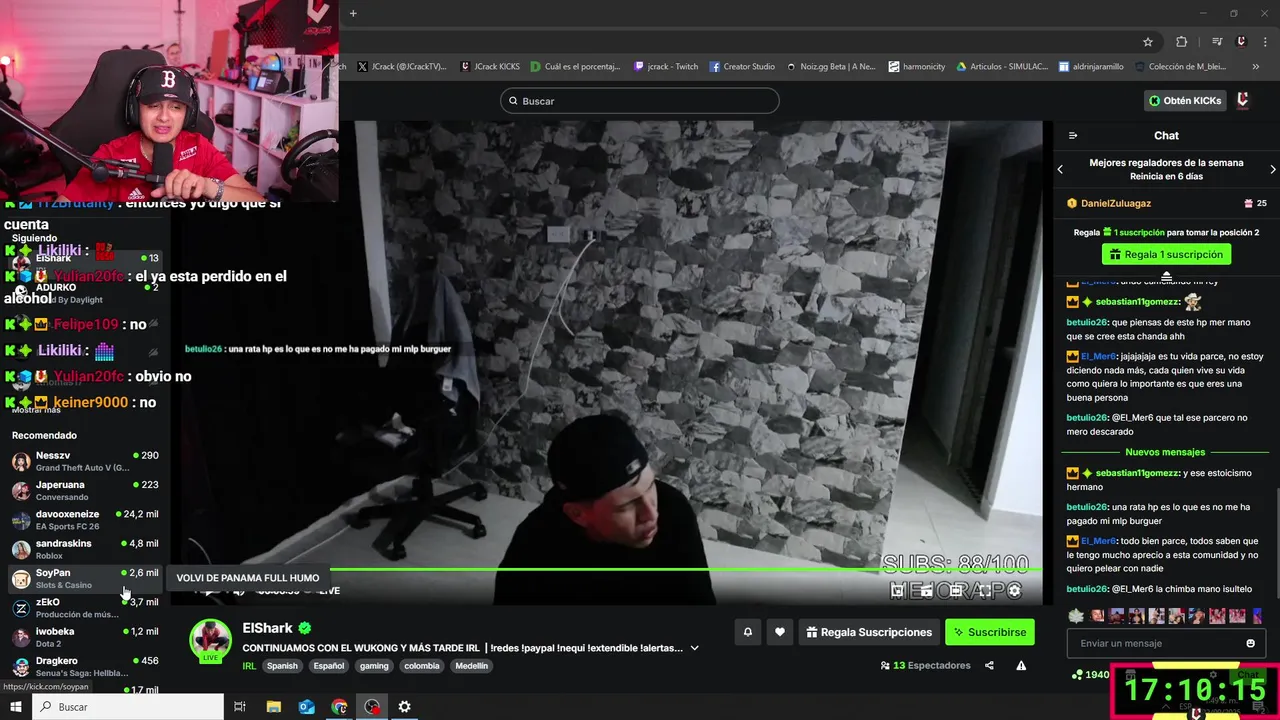Open Nesszv recommended channel

click(x=84, y=461)
